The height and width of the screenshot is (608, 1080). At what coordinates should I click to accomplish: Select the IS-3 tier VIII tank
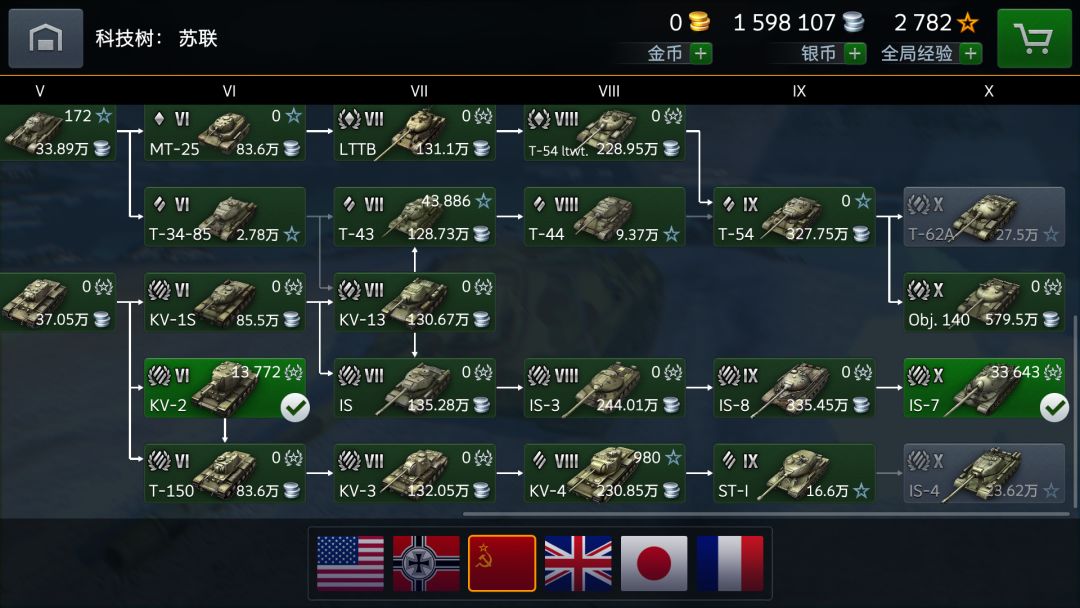pos(604,388)
